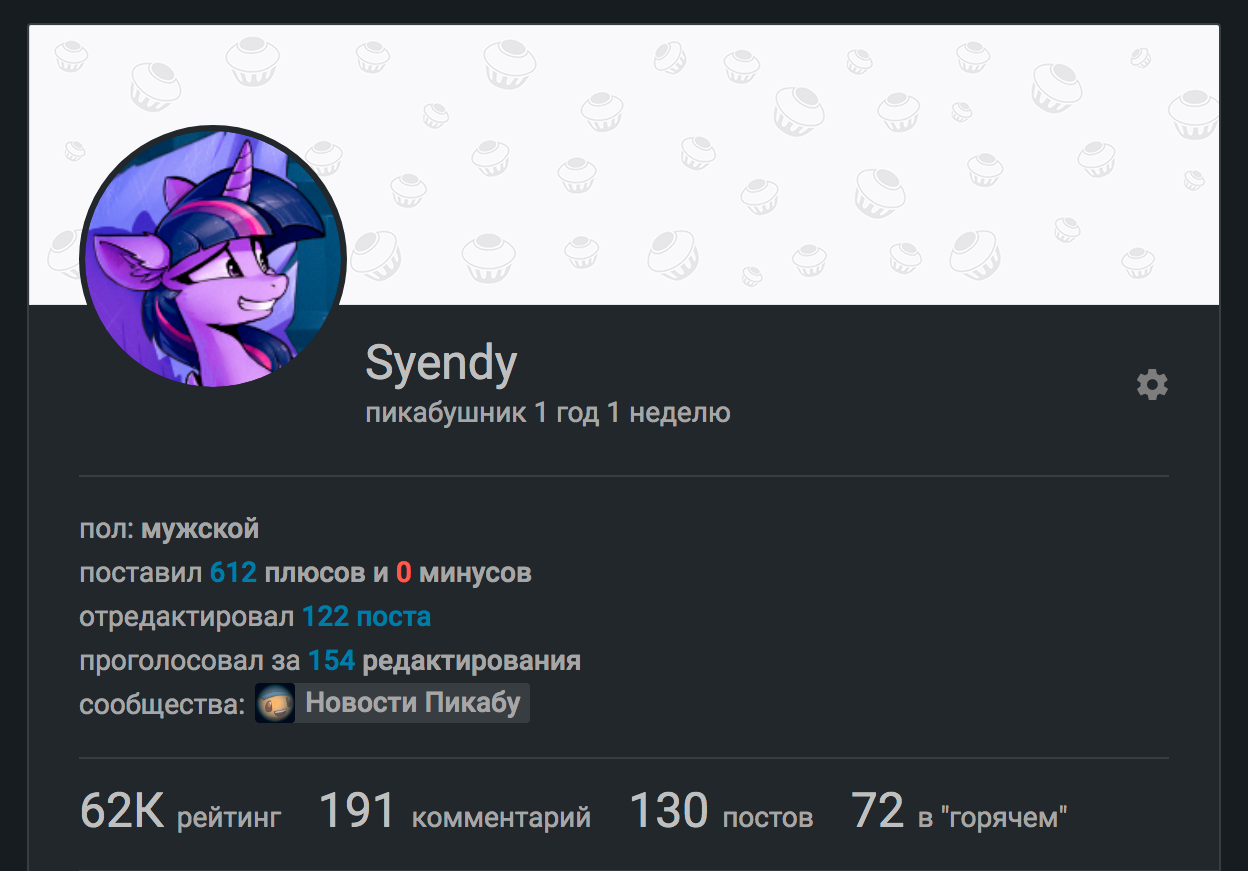This screenshot has width=1248, height=871.
Task: Show the 191 comments number
Action: click(x=357, y=811)
